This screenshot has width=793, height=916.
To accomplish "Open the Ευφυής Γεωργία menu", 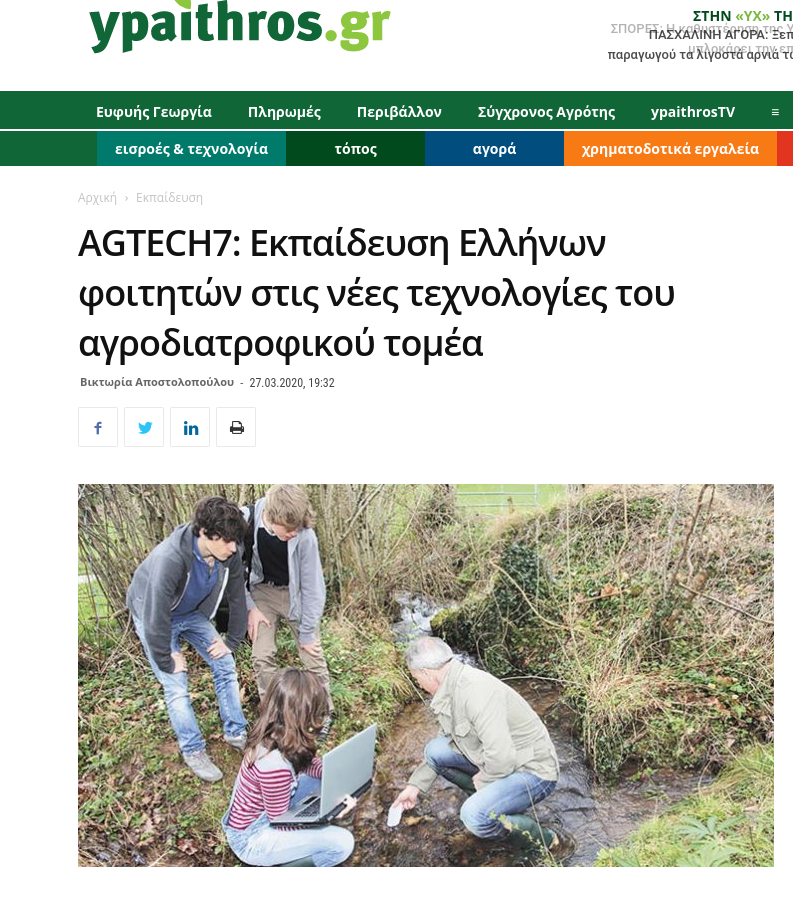I will 154,112.
